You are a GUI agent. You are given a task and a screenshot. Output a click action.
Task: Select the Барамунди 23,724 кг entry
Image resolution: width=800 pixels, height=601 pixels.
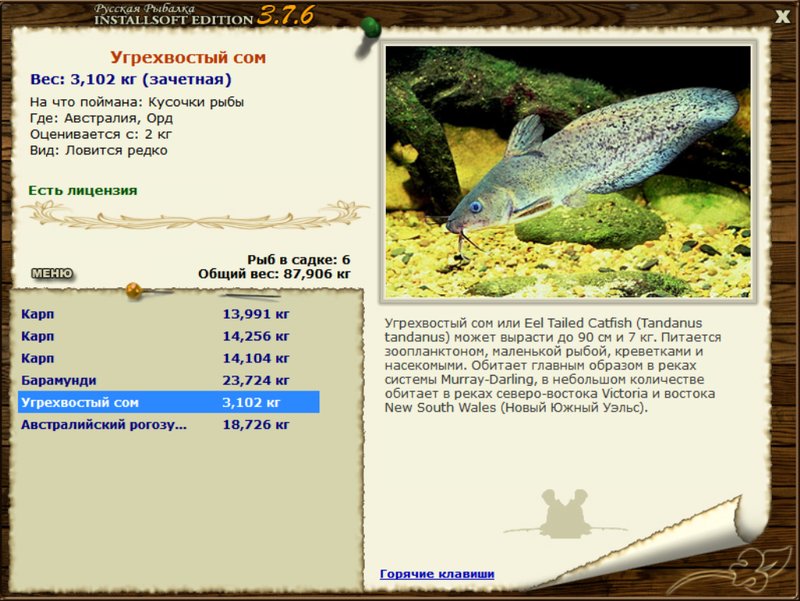168,380
